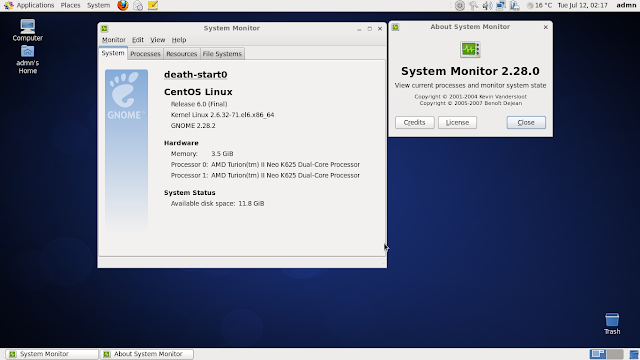Switch to the first workspace
Viewport: 640px width, 360px height.
598,354
